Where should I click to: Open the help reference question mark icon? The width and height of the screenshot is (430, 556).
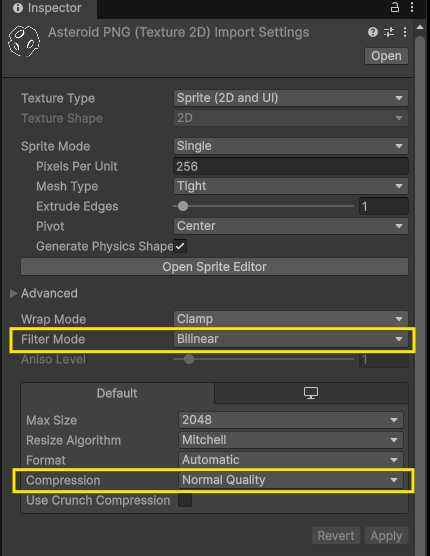pos(373,32)
